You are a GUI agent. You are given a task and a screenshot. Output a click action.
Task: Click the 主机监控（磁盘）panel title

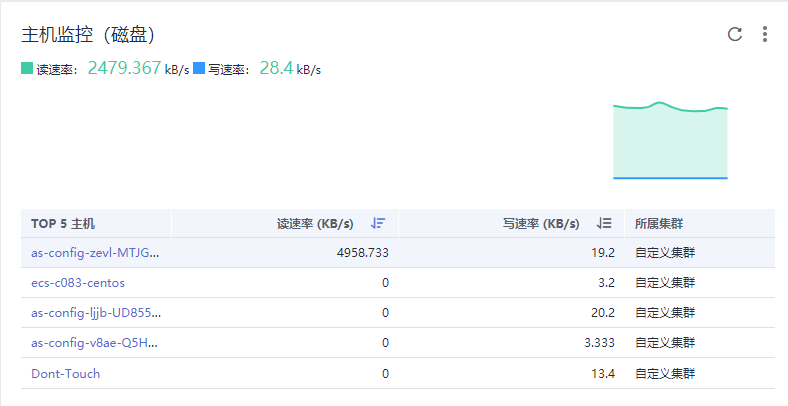pyautogui.click(x=88, y=35)
